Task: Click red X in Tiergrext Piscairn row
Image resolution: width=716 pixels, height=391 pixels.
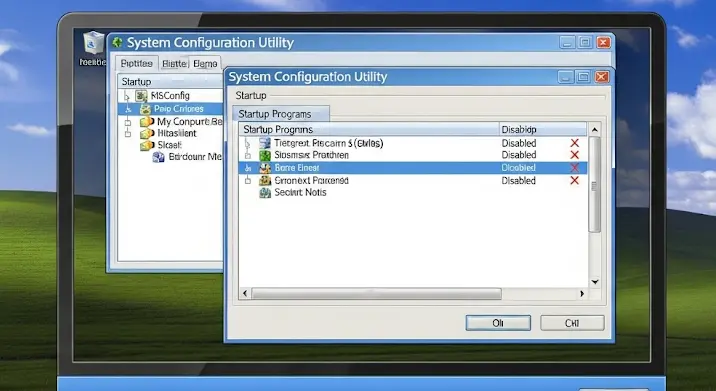Action: (574, 143)
